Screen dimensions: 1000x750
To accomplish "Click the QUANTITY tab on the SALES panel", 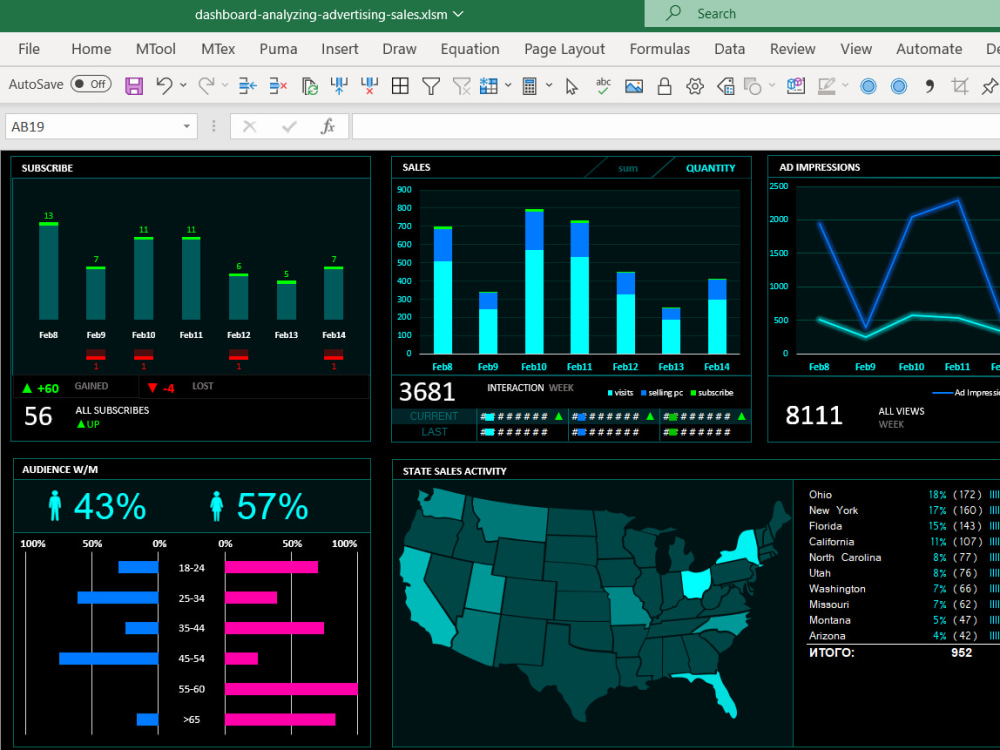I will pyautogui.click(x=710, y=167).
